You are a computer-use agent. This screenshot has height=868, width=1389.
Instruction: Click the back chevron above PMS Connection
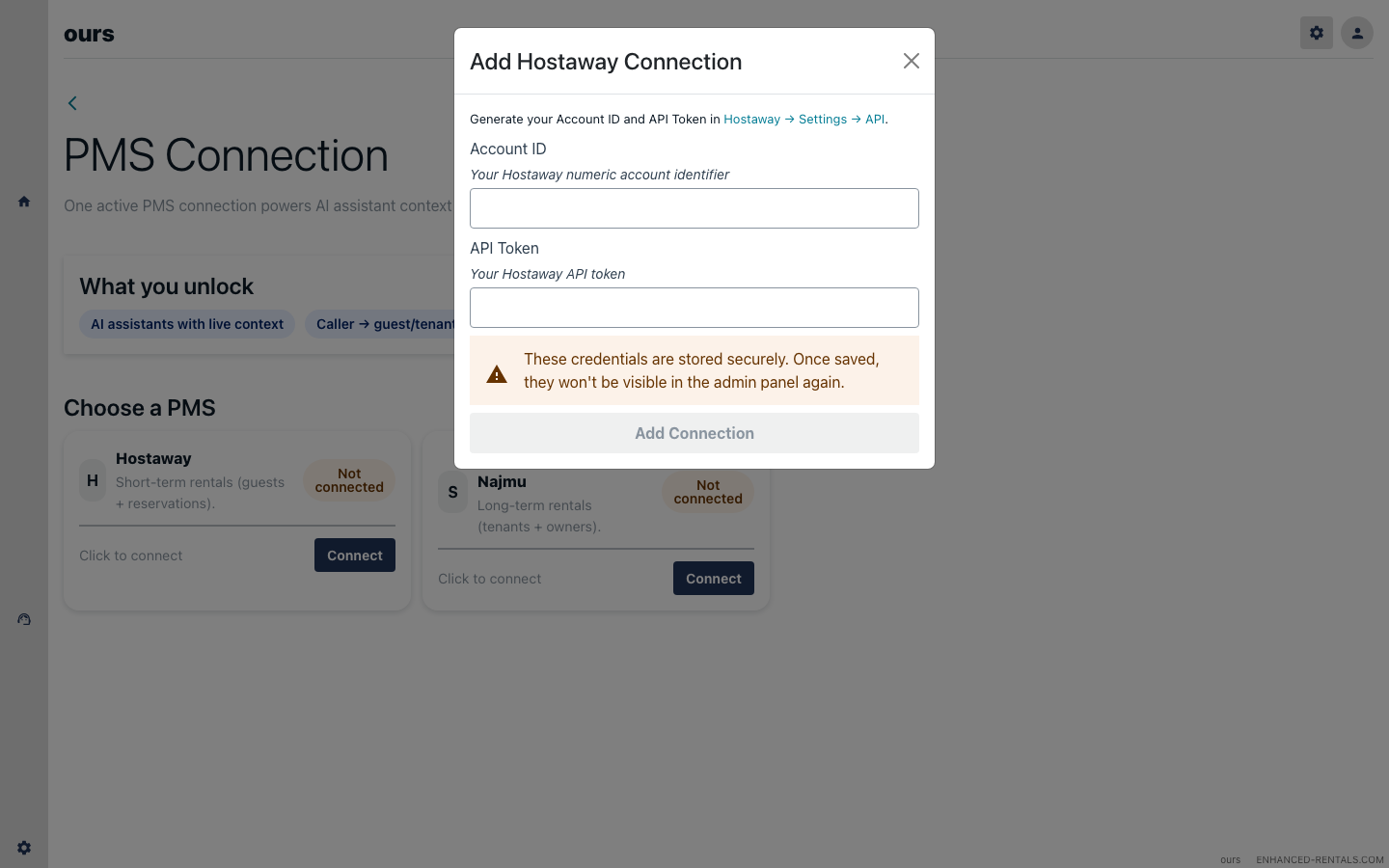point(72,102)
